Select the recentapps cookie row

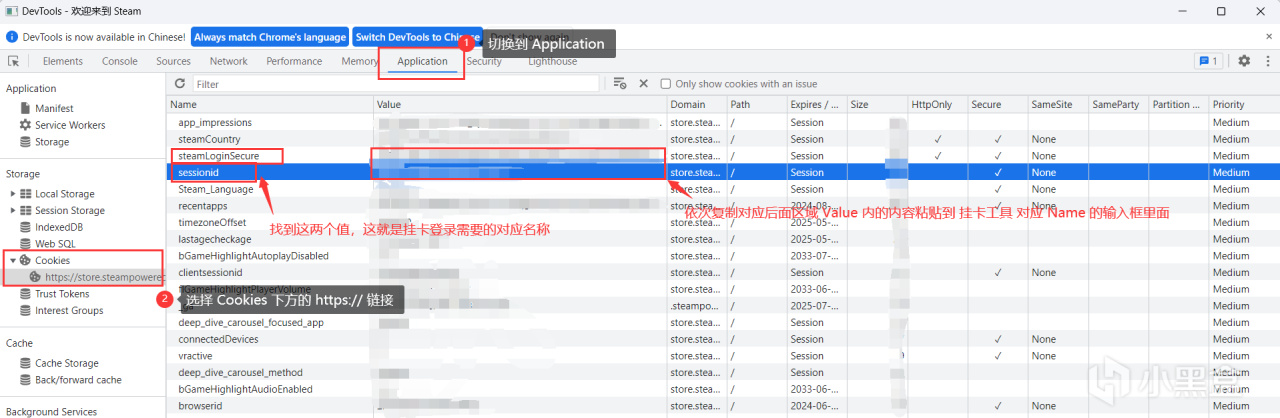point(723,205)
